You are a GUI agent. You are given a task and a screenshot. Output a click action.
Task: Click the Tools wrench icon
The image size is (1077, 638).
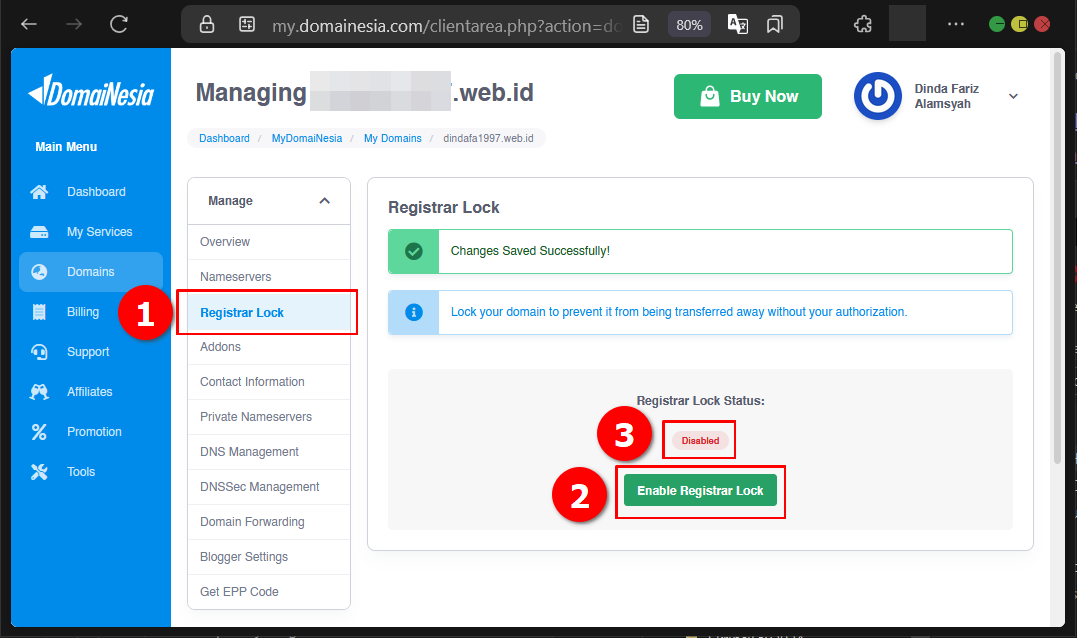[39, 472]
